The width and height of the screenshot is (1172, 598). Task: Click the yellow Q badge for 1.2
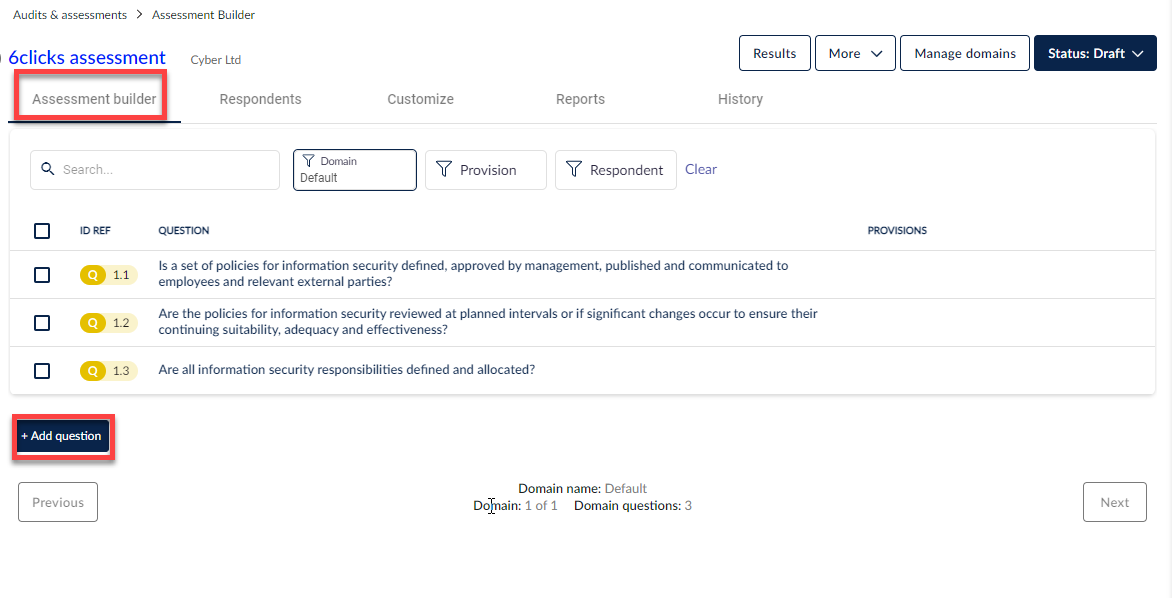[93, 323]
